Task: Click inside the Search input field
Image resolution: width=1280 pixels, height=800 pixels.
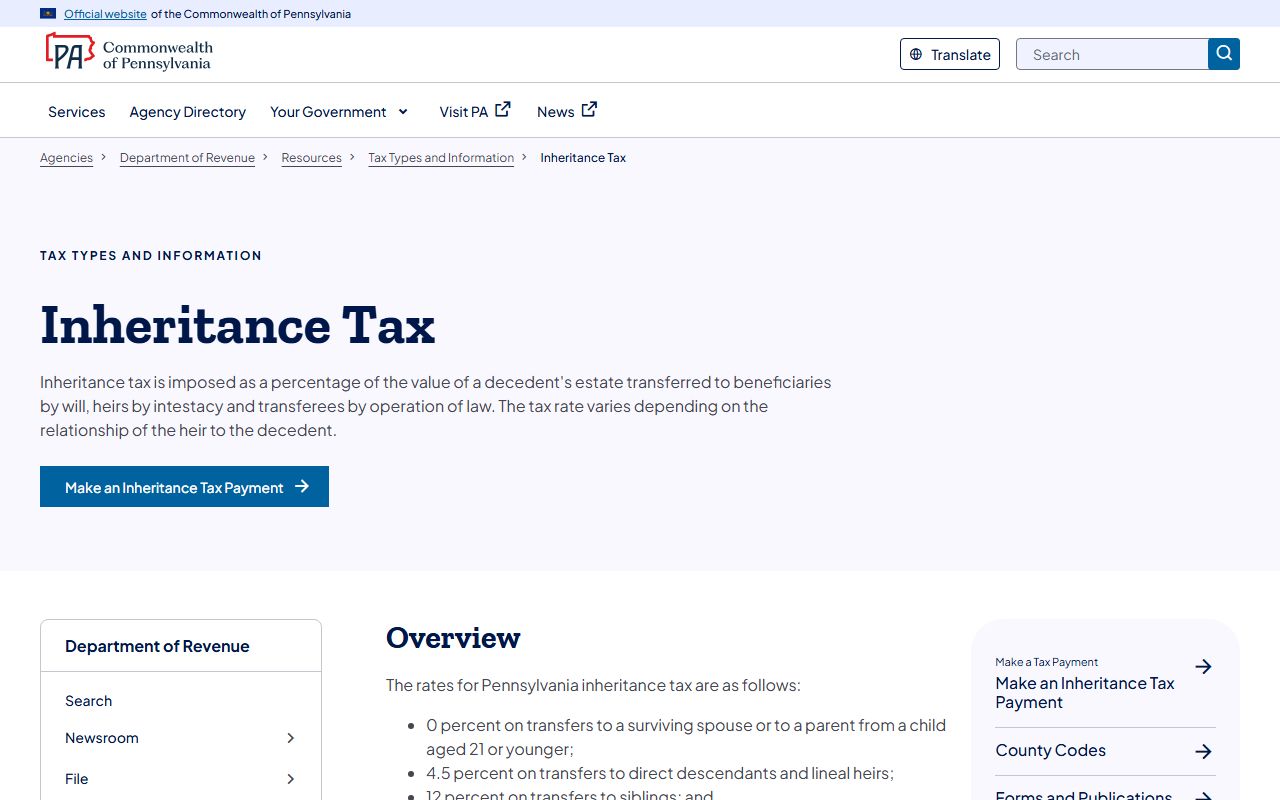Action: point(1112,54)
